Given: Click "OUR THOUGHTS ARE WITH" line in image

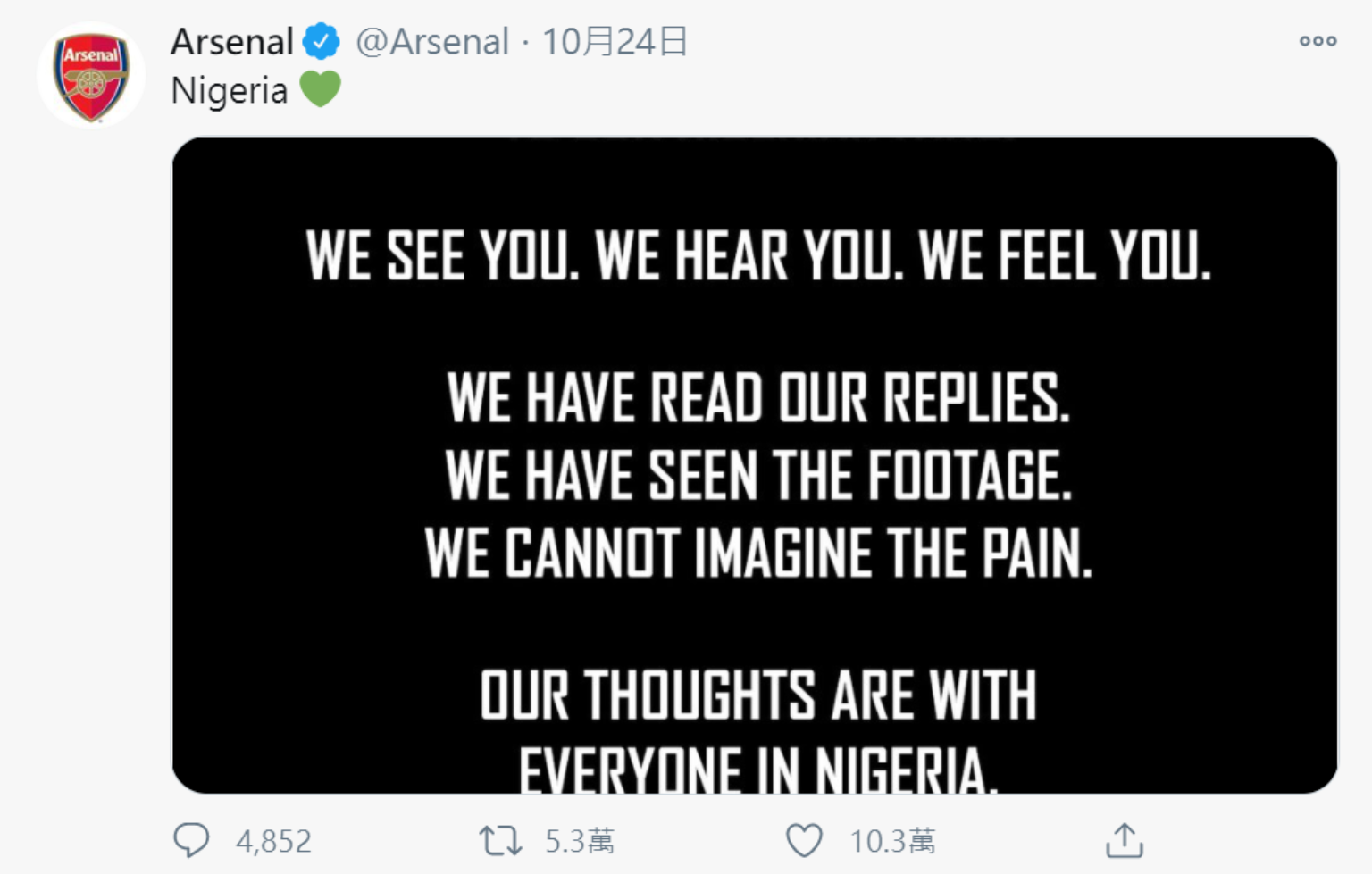Looking at the screenshot, I should point(757,695).
